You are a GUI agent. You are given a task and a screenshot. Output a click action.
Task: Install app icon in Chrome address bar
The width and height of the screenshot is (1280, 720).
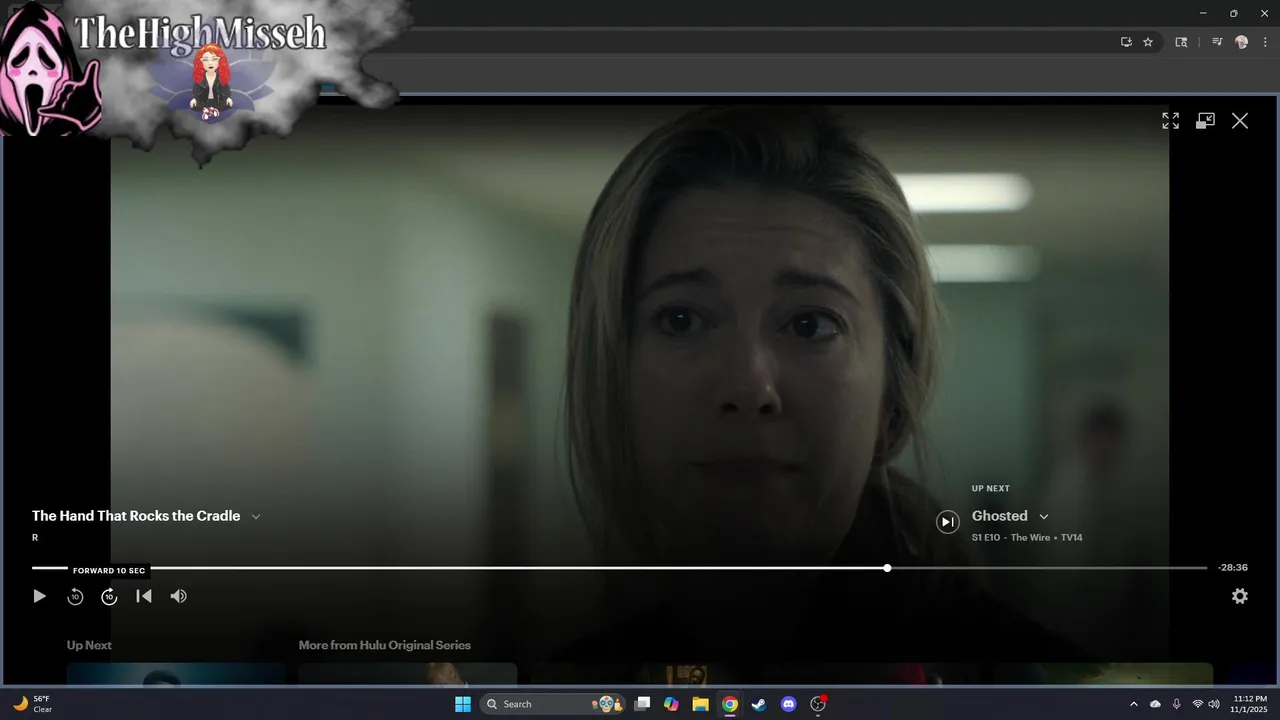[x=1126, y=42]
